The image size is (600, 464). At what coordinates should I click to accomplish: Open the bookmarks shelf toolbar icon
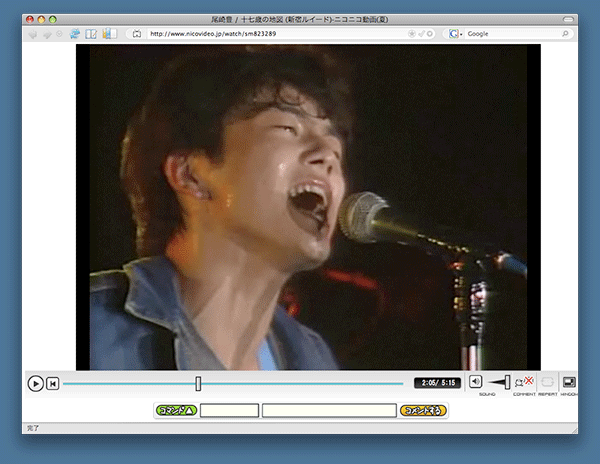[x=109, y=34]
